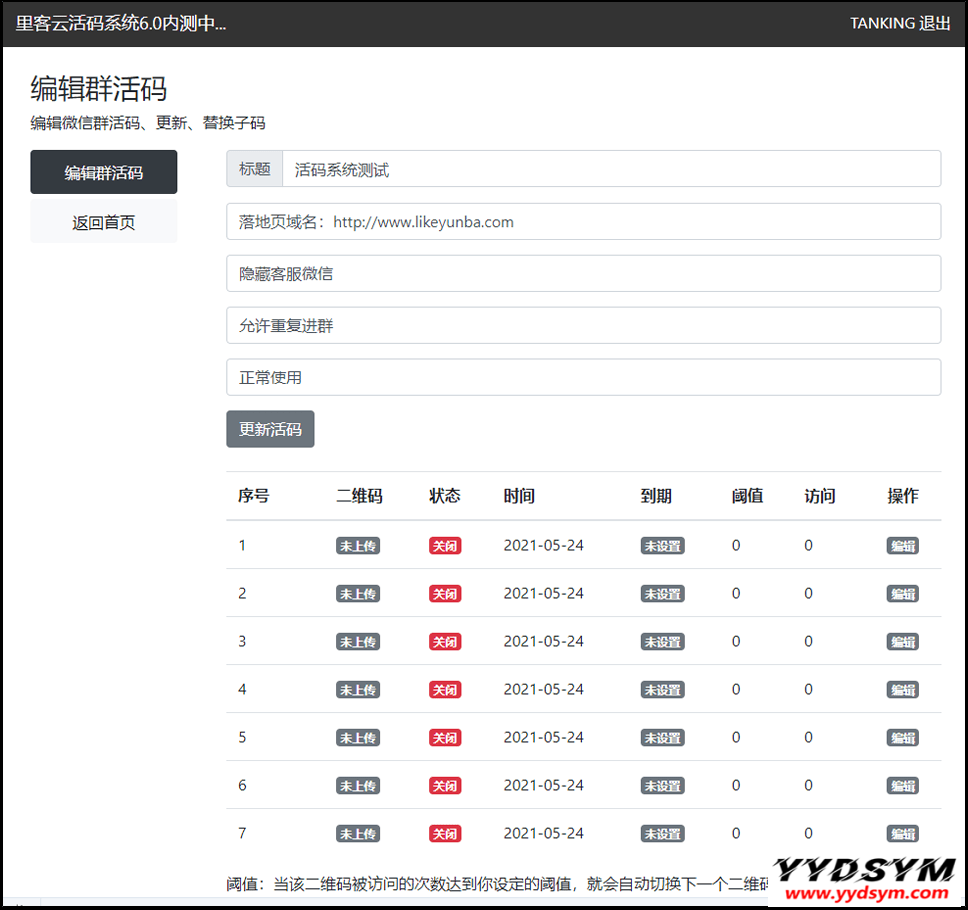The height and width of the screenshot is (910, 968).
Task: Click the 未上传 QR code badge in row 2
Action: click(357, 594)
